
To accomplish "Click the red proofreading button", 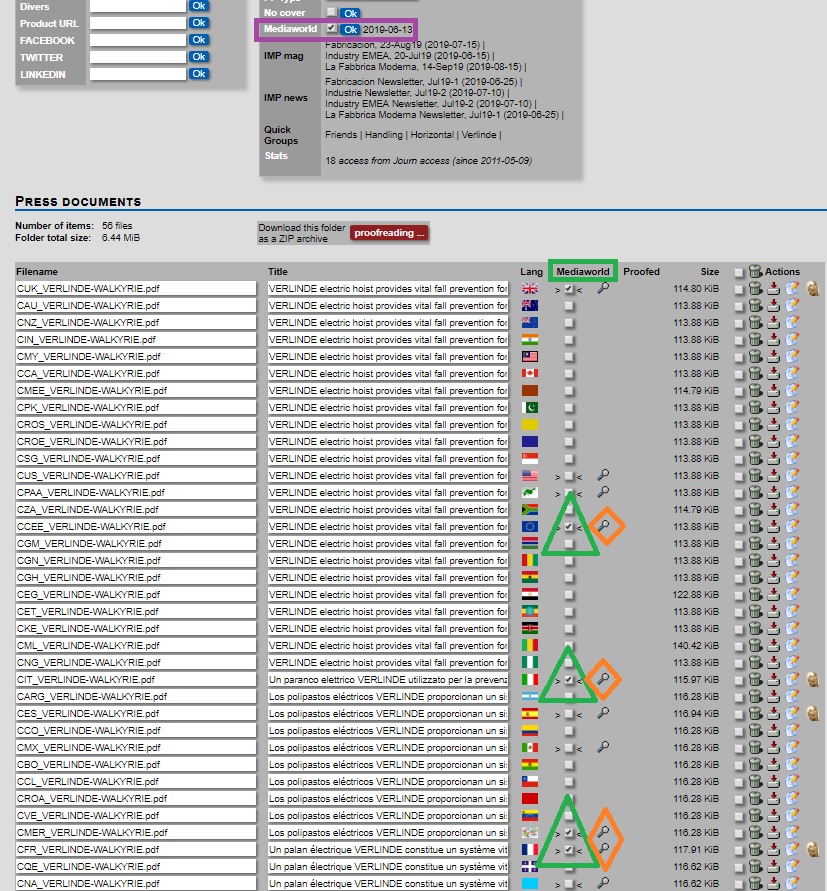I will (389, 233).
